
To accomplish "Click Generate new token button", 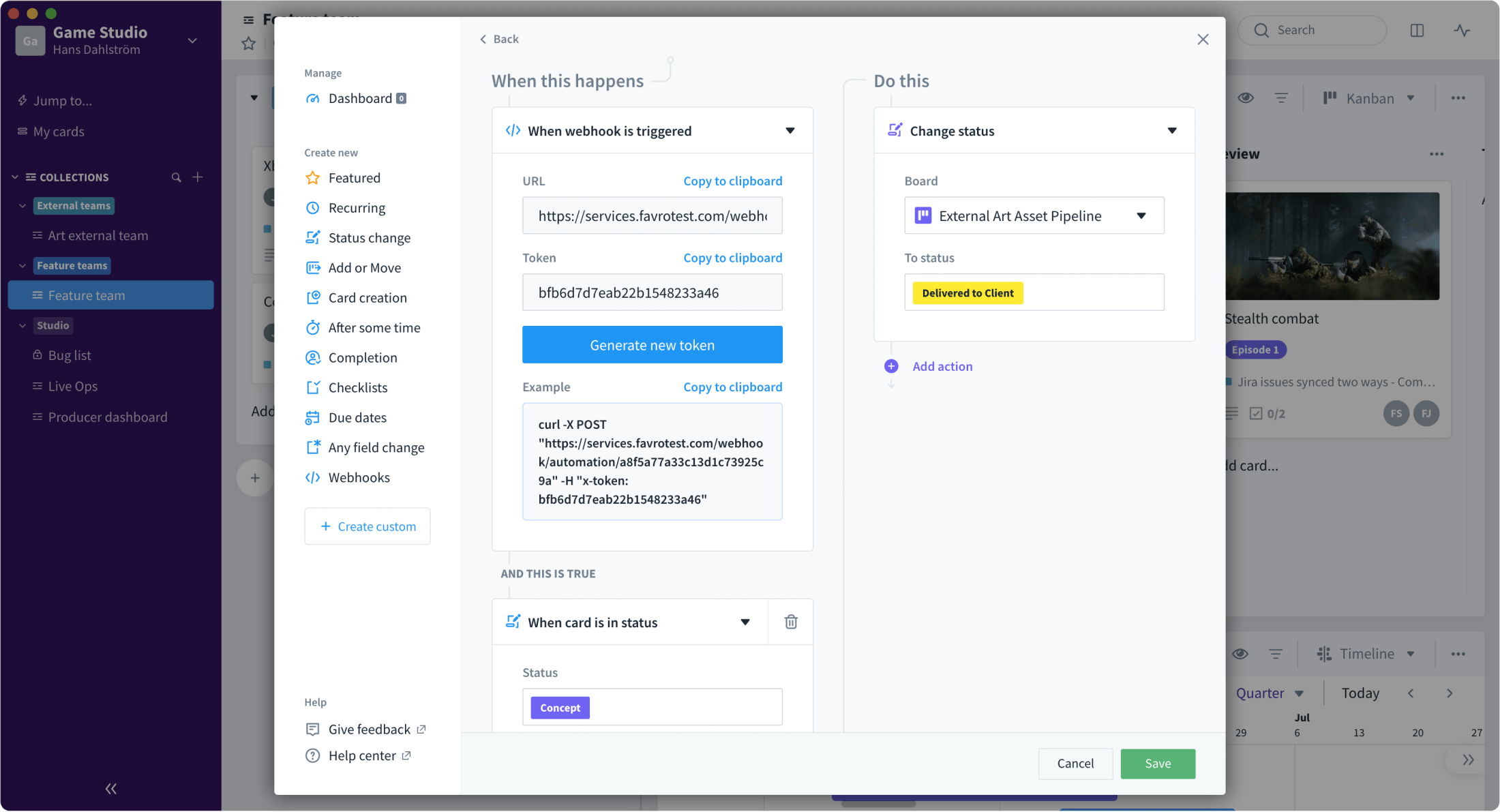I will (652, 344).
